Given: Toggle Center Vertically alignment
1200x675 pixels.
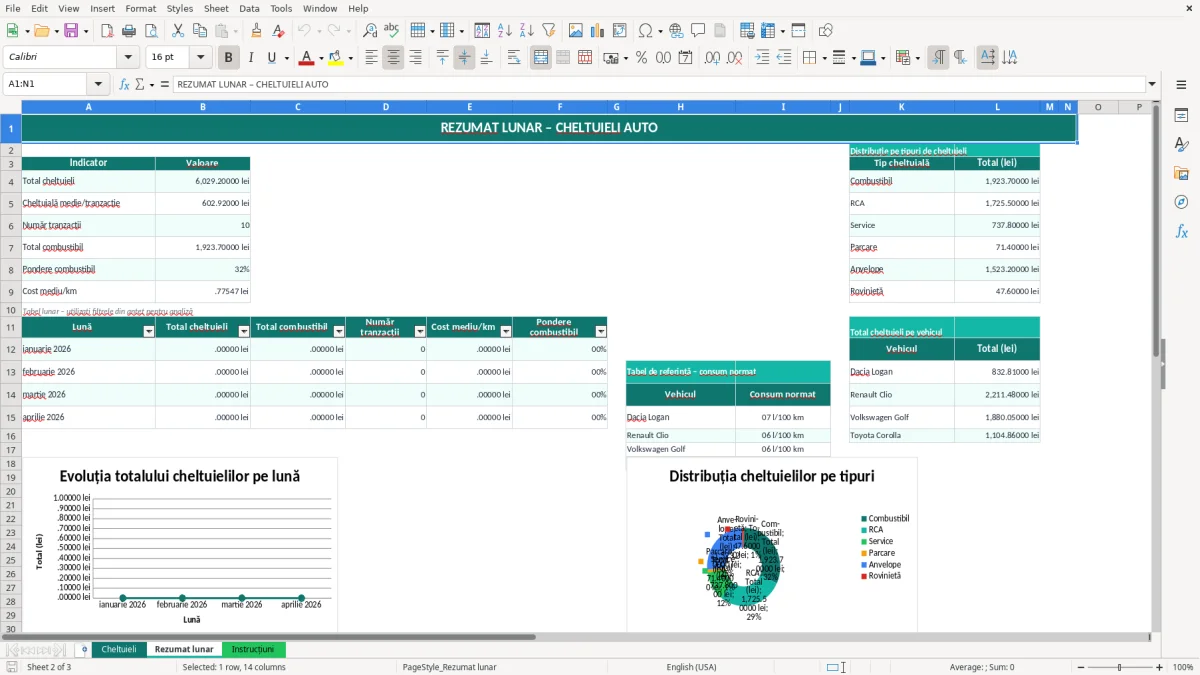Looking at the screenshot, I should coord(464,58).
